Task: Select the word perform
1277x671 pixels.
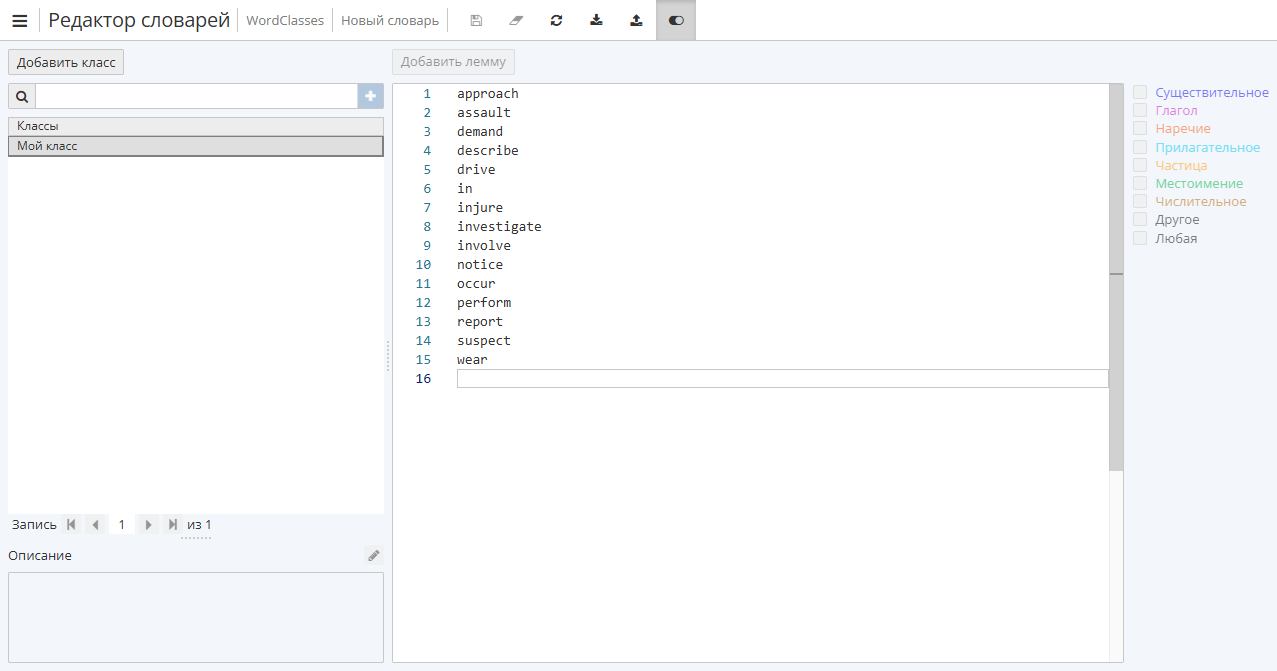Action: pyautogui.click(x=484, y=303)
